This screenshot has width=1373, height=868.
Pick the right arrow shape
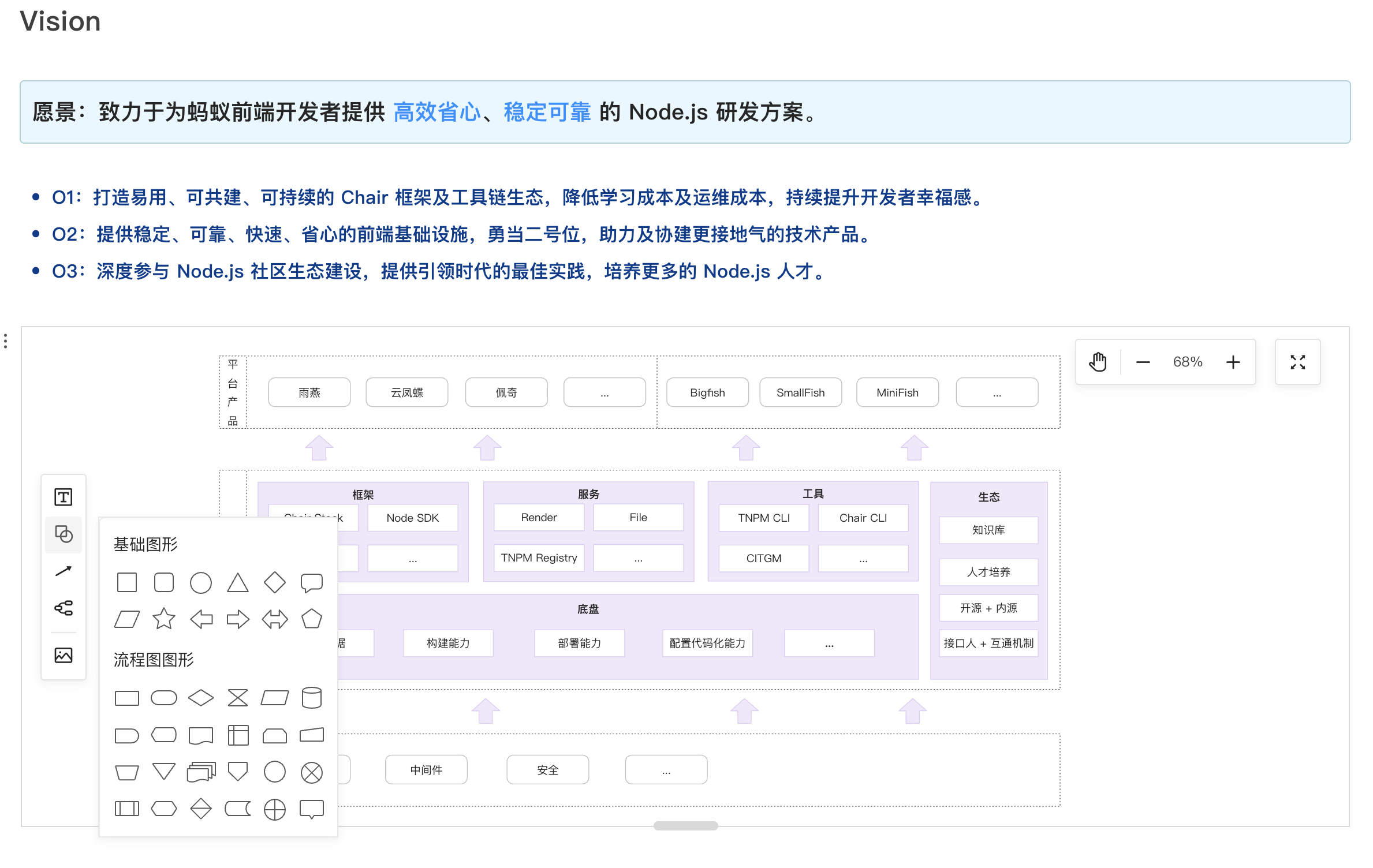238,619
